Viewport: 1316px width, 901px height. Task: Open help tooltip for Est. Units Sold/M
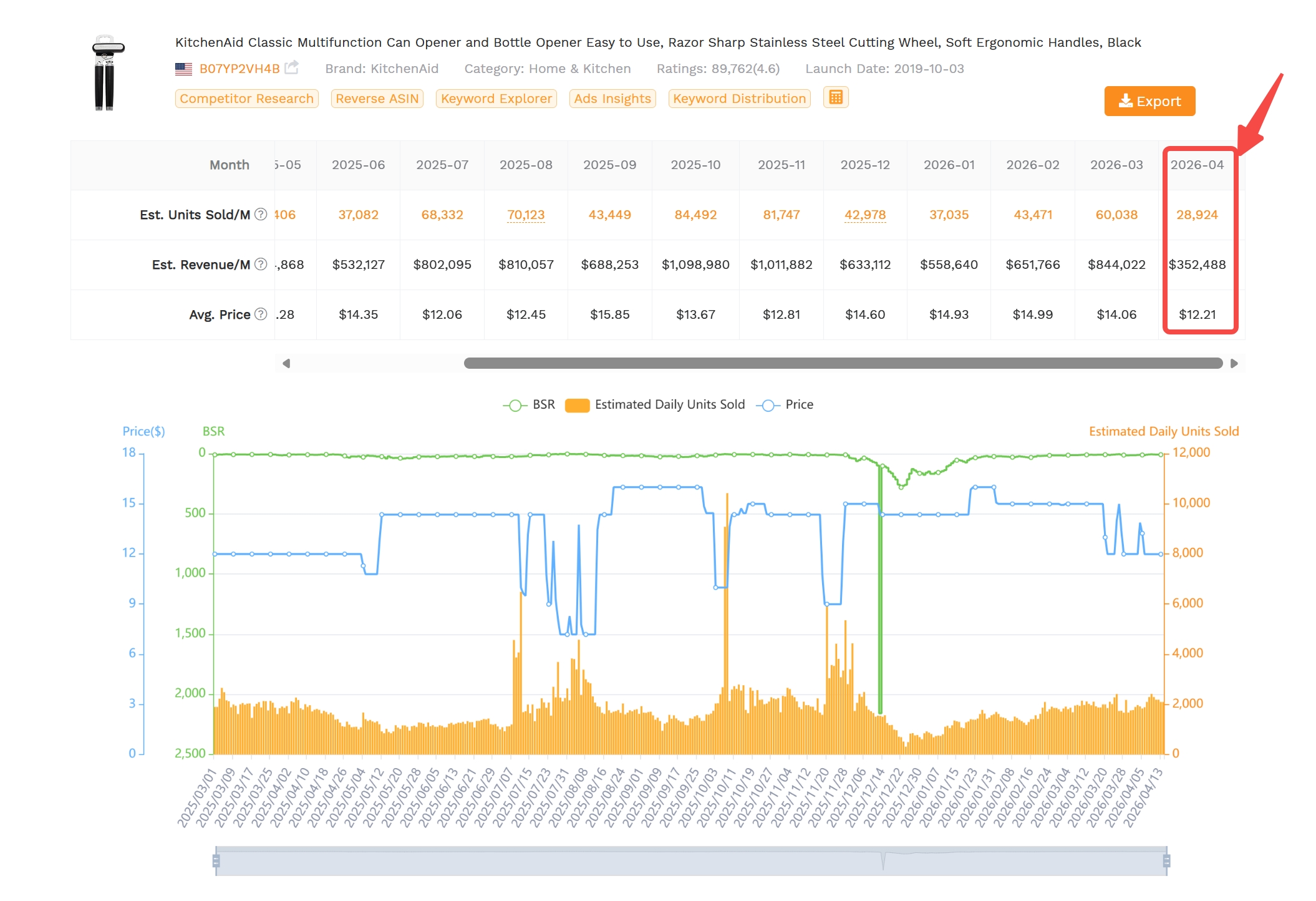[x=261, y=215]
